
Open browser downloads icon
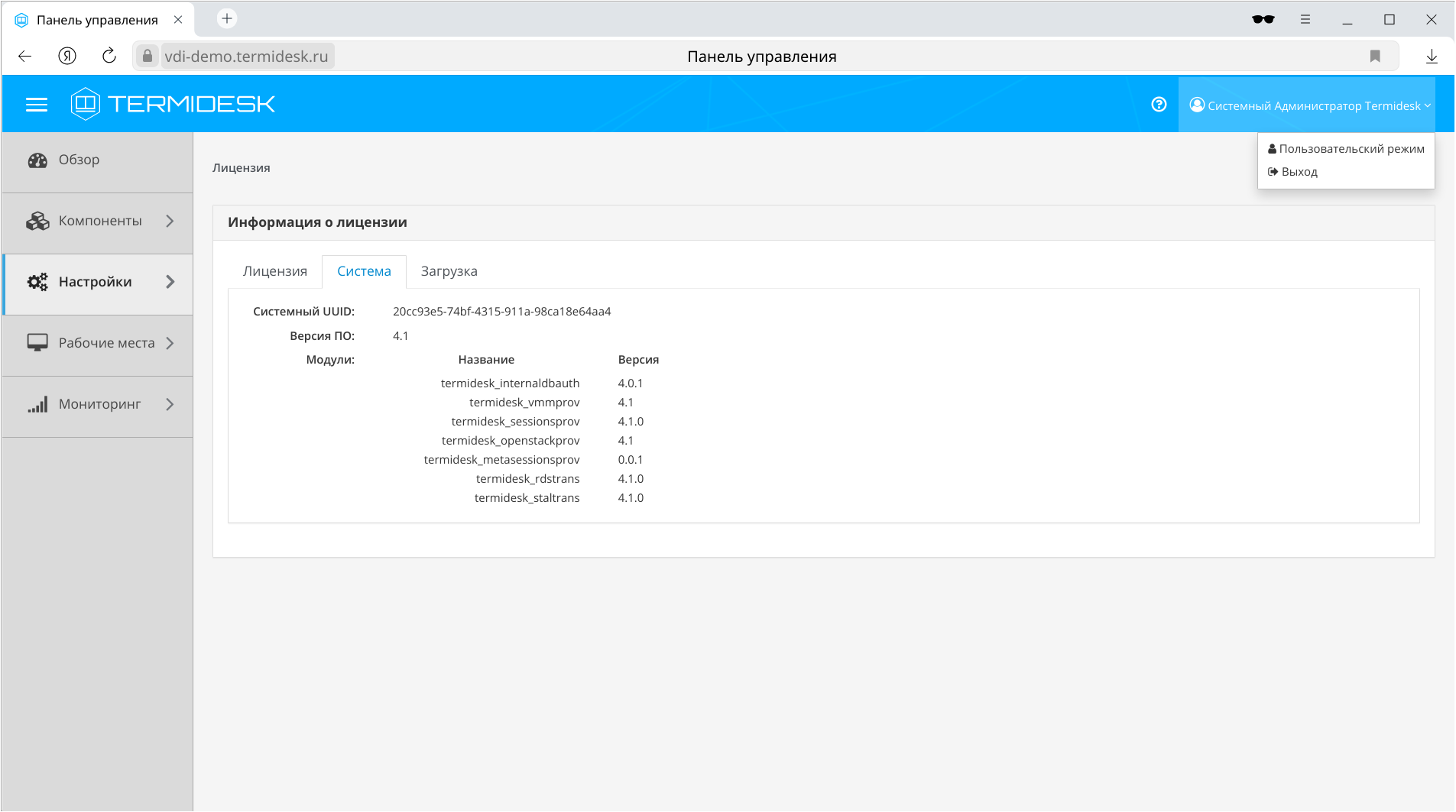1432,56
